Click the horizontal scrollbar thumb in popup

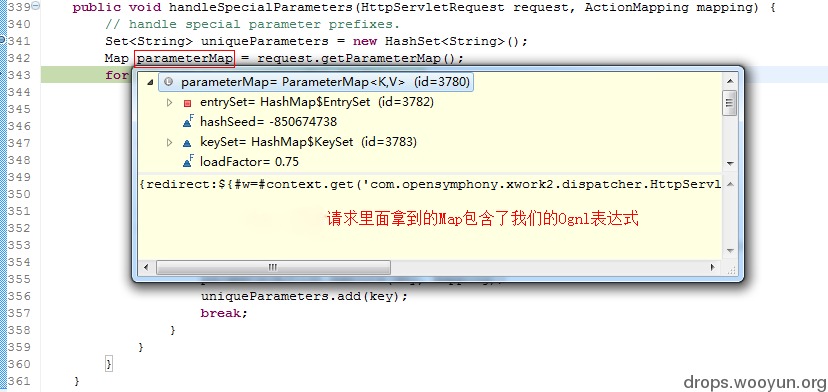273,267
